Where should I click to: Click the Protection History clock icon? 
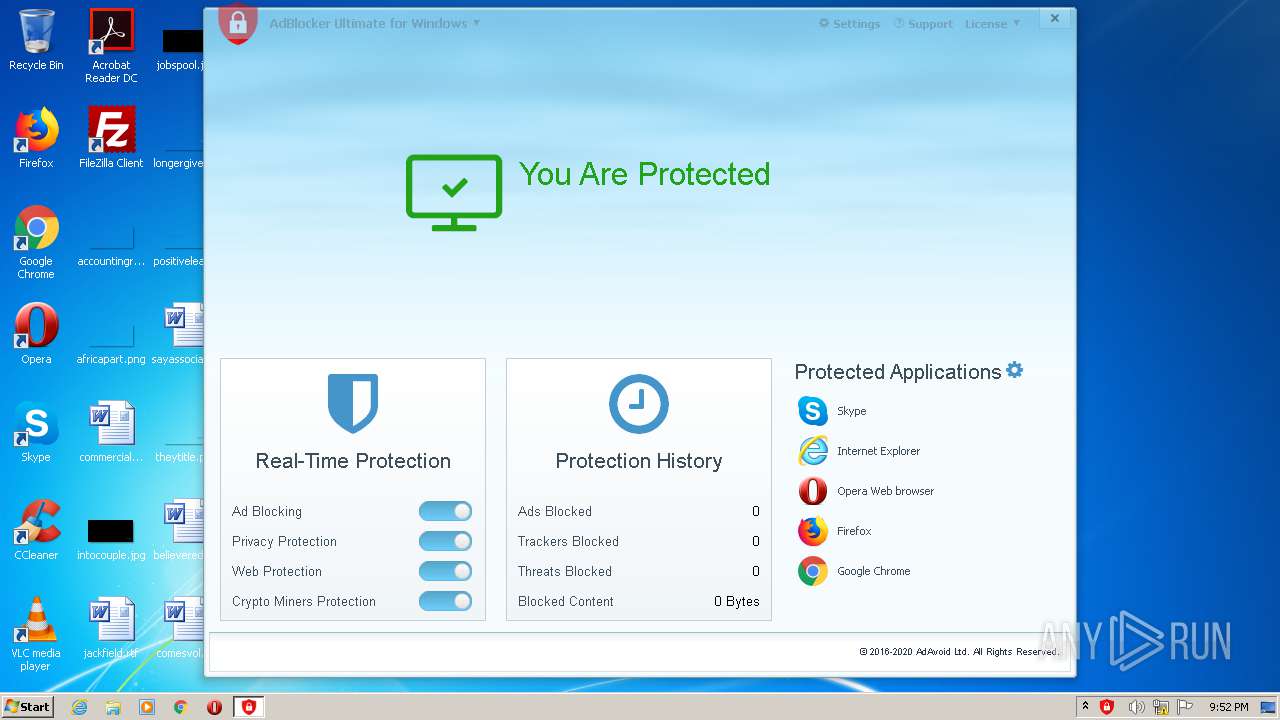639,404
